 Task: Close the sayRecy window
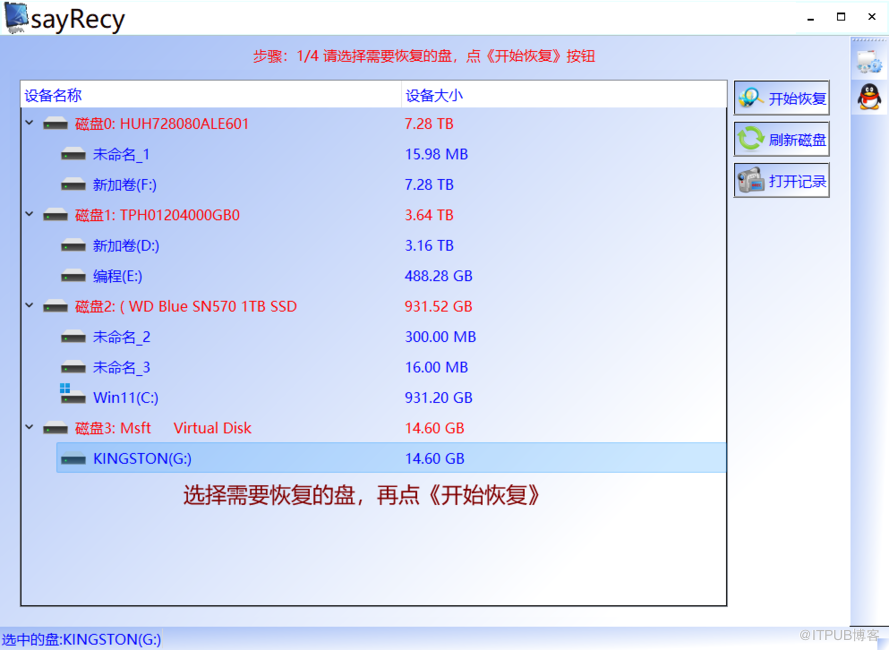[x=872, y=17]
